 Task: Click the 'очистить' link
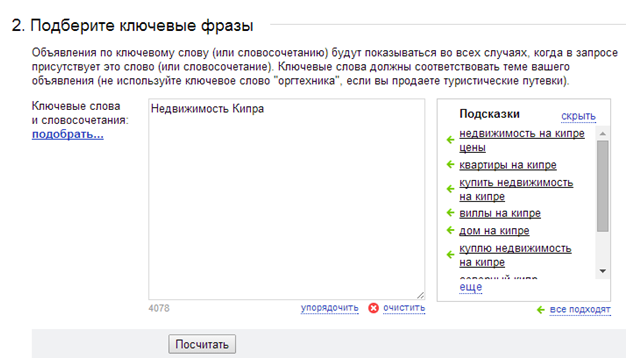click(x=404, y=308)
